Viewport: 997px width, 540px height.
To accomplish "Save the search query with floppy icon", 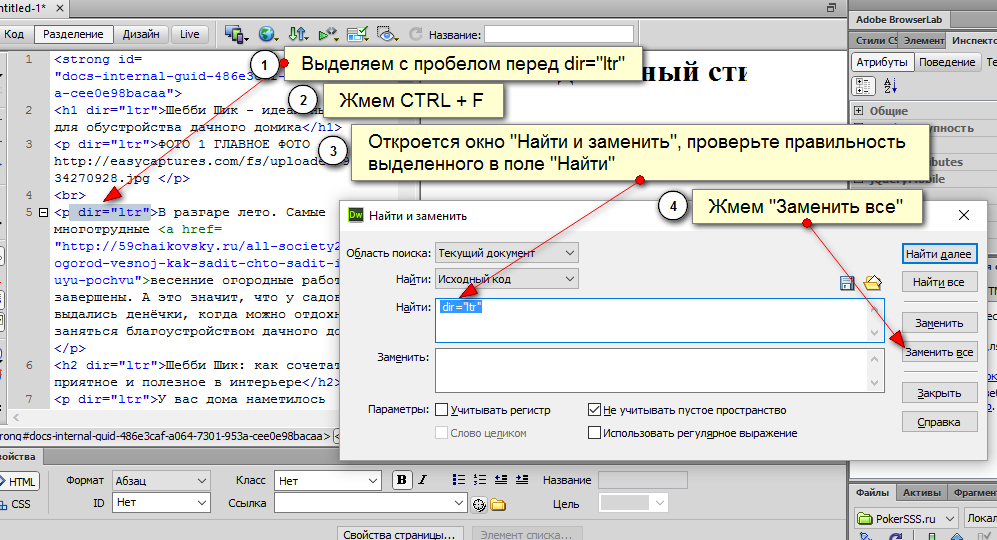I will (848, 283).
